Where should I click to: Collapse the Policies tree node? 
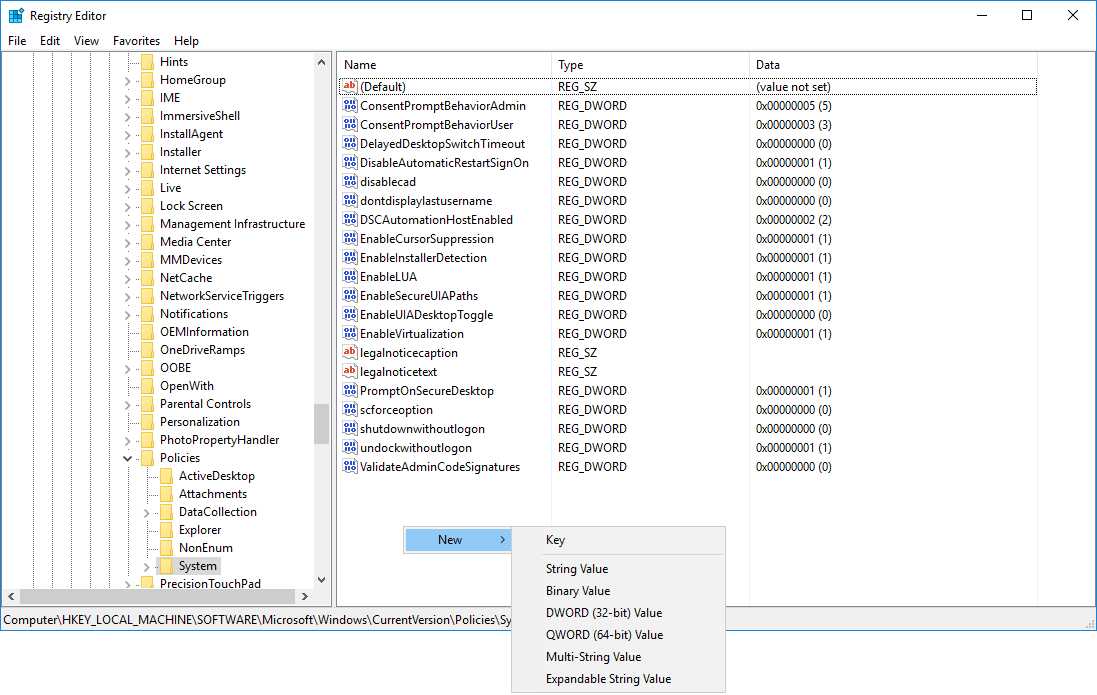click(x=127, y=458)
